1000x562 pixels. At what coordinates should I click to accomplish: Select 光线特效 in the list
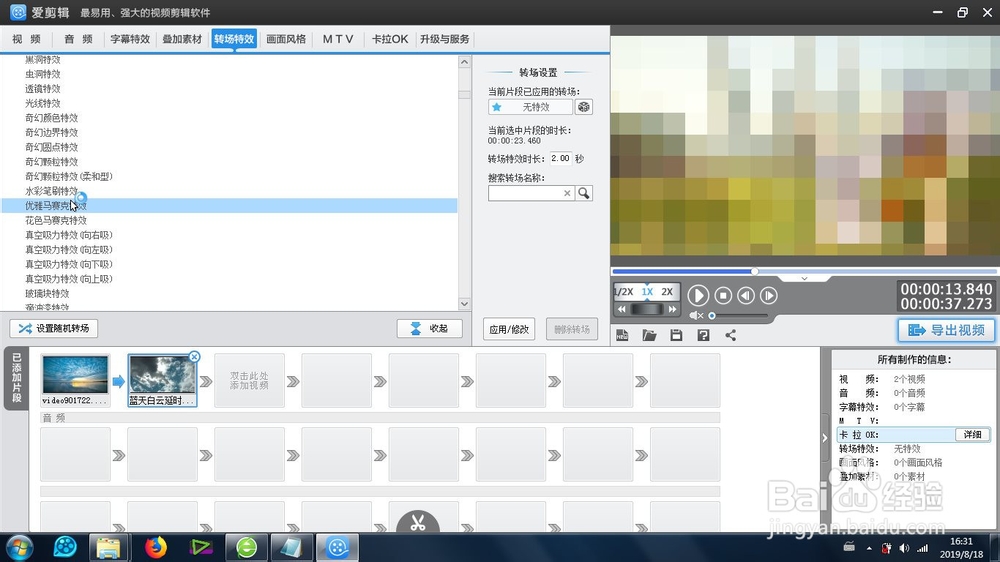pos(42,103)
